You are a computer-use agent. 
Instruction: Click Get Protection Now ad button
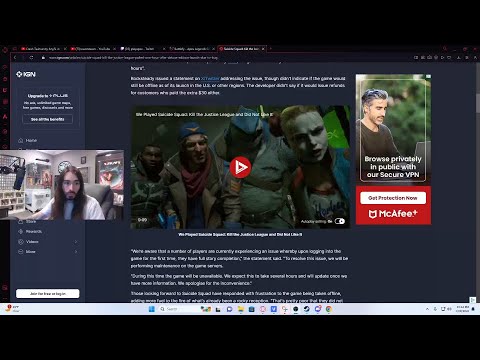(393, 198)
